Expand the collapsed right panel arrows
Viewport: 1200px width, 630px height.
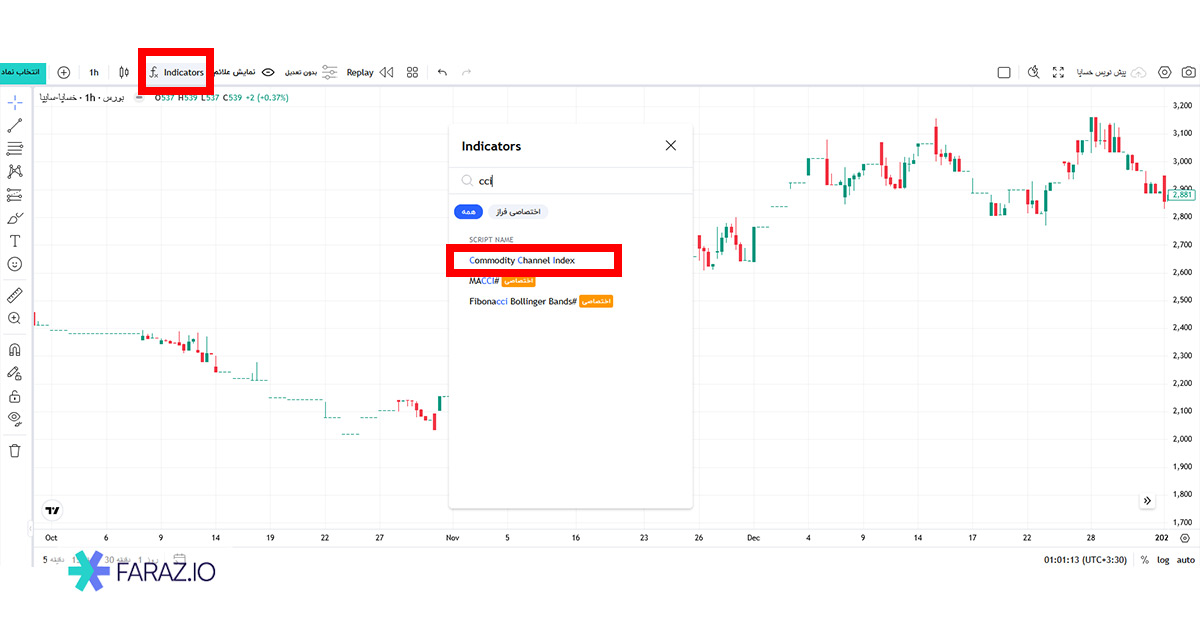(1147, 500)
